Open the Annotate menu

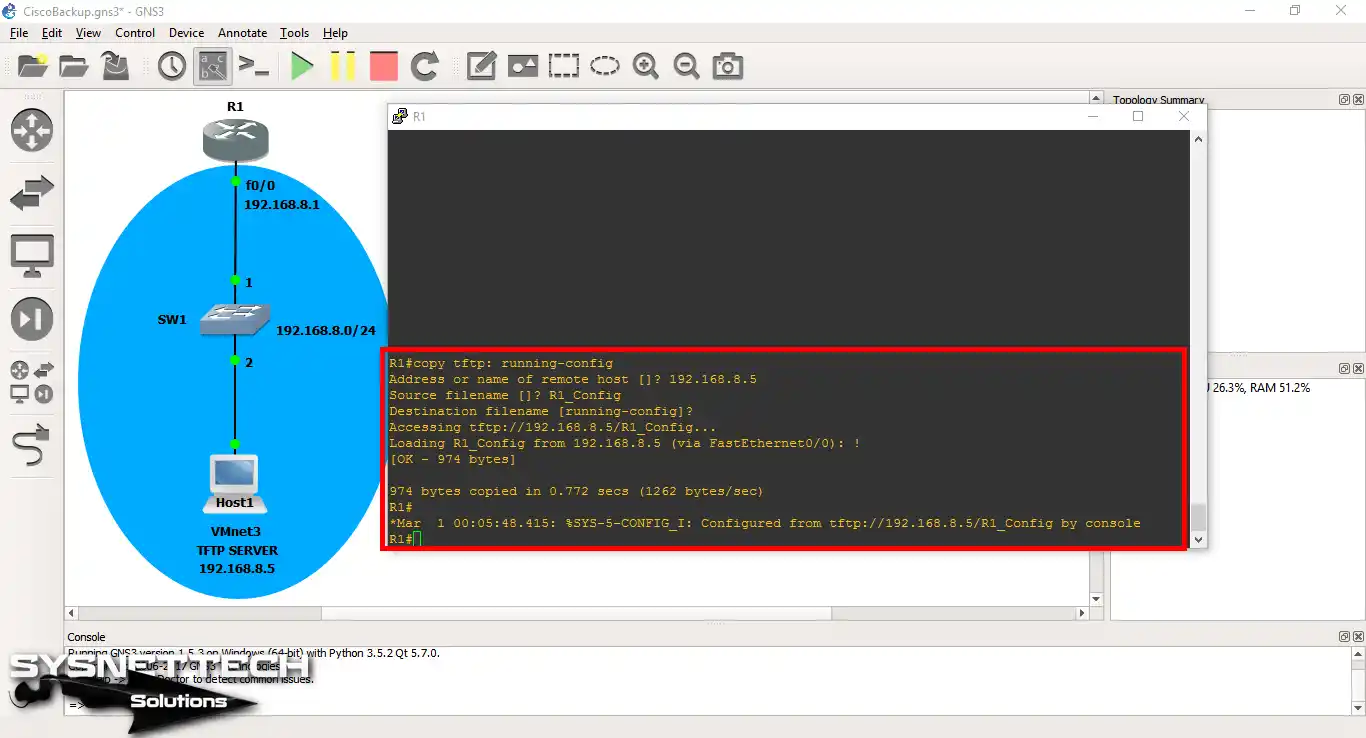click(x=242, y=32)
